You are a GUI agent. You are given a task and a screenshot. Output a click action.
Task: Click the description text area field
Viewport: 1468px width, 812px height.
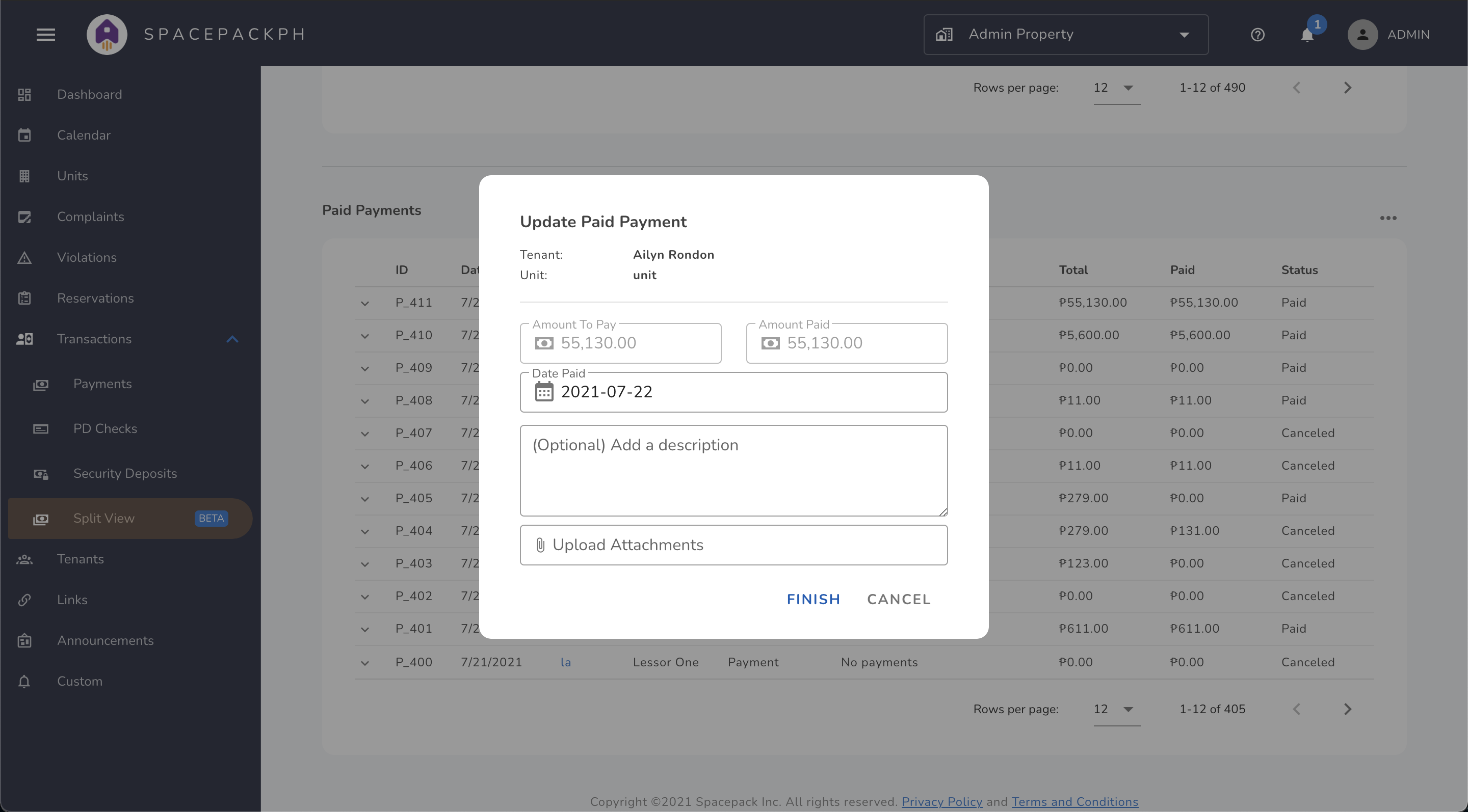click(733, 470)
